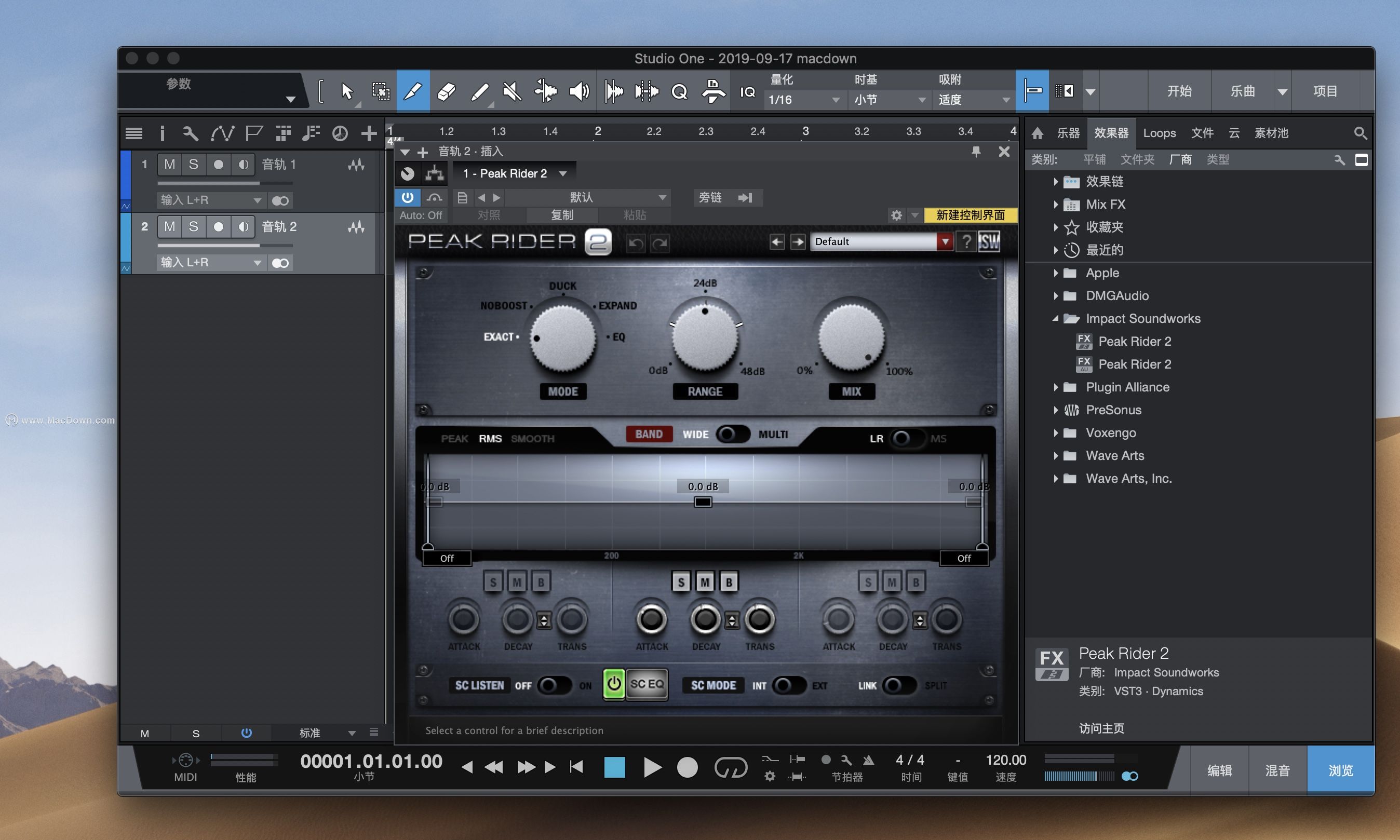
Task: Click the ISW logo button
Action: point(989,242)
